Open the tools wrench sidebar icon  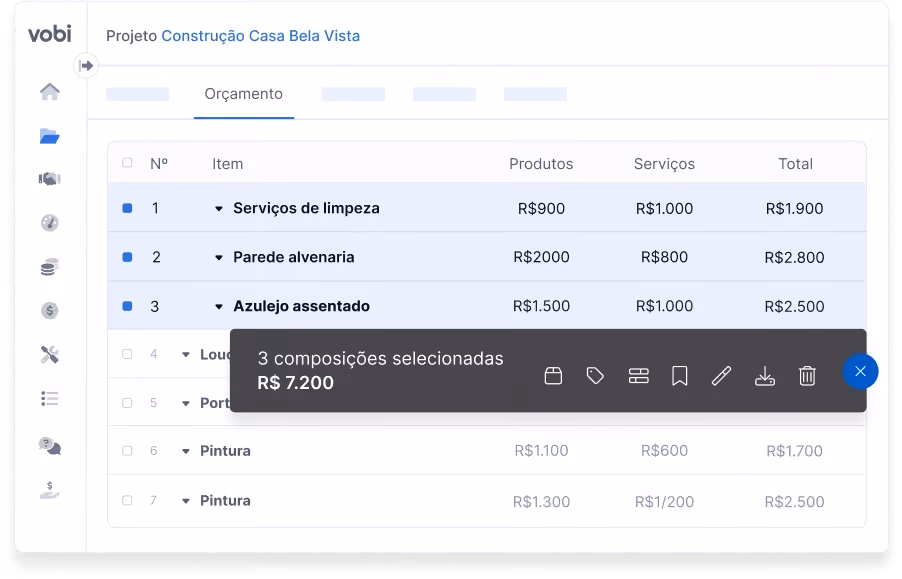click(x=50, y=355)
